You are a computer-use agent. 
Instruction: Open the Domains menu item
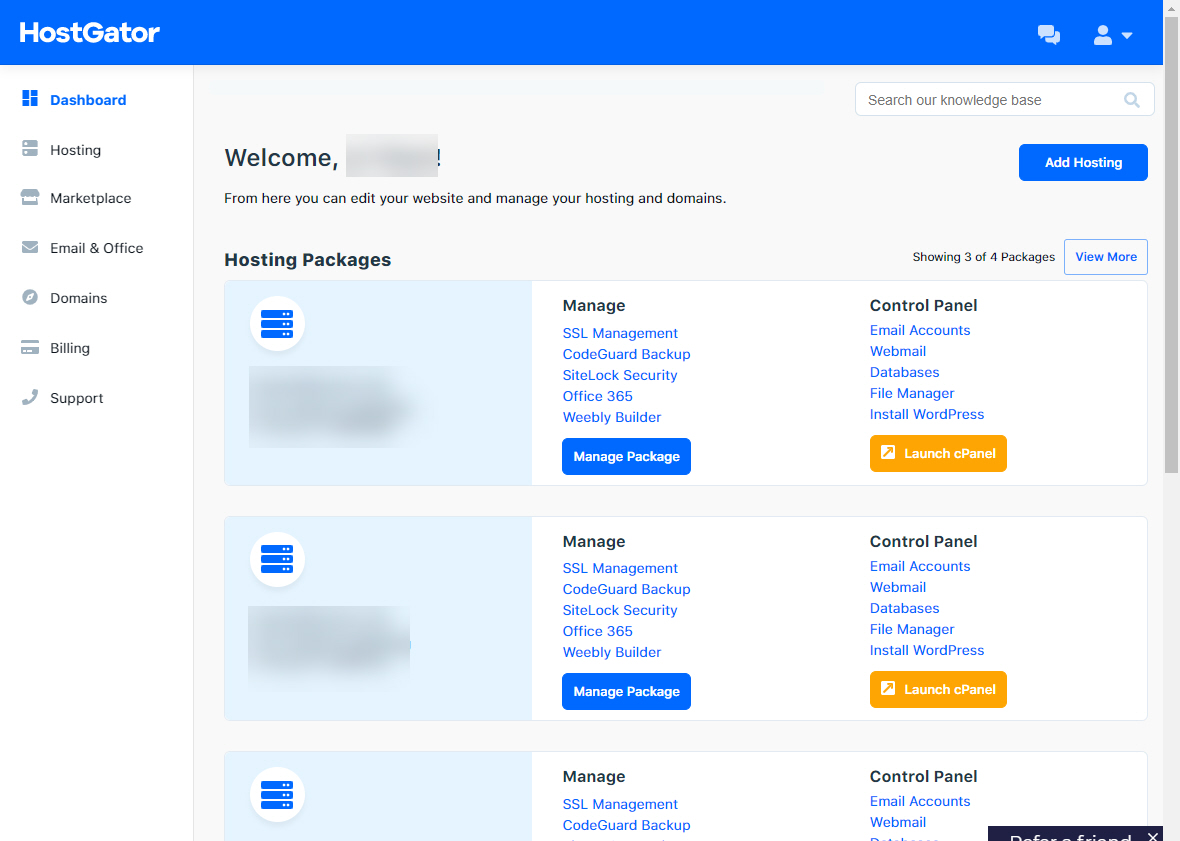pyautogui.click(x=78, y=298)
